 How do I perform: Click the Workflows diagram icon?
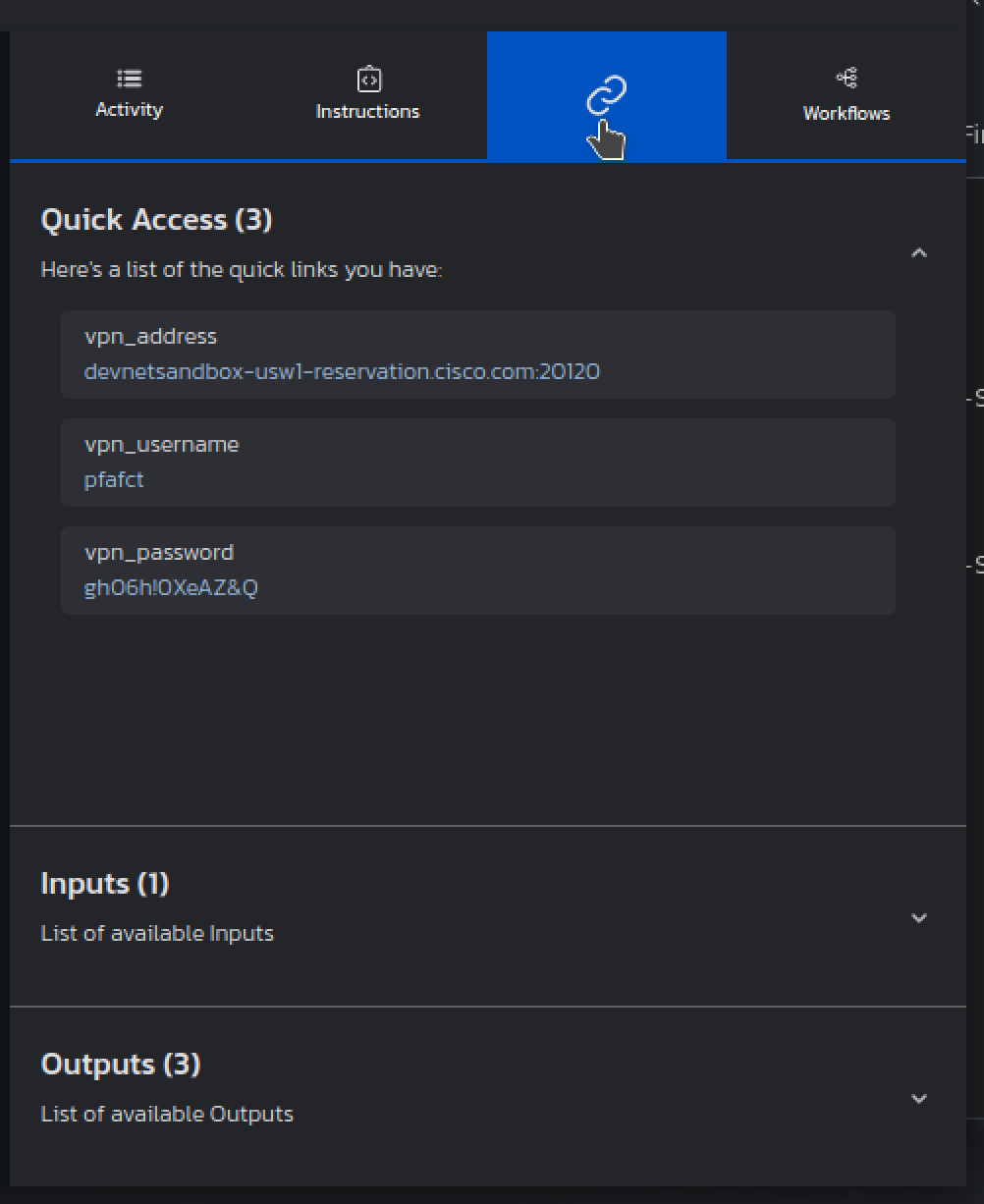pos(847,78)
